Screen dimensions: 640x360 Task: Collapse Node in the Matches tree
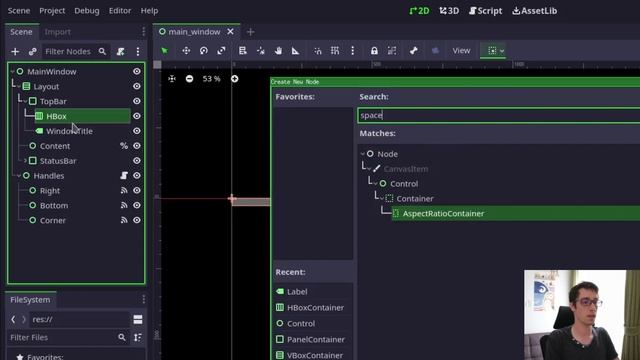click(362, 154)
